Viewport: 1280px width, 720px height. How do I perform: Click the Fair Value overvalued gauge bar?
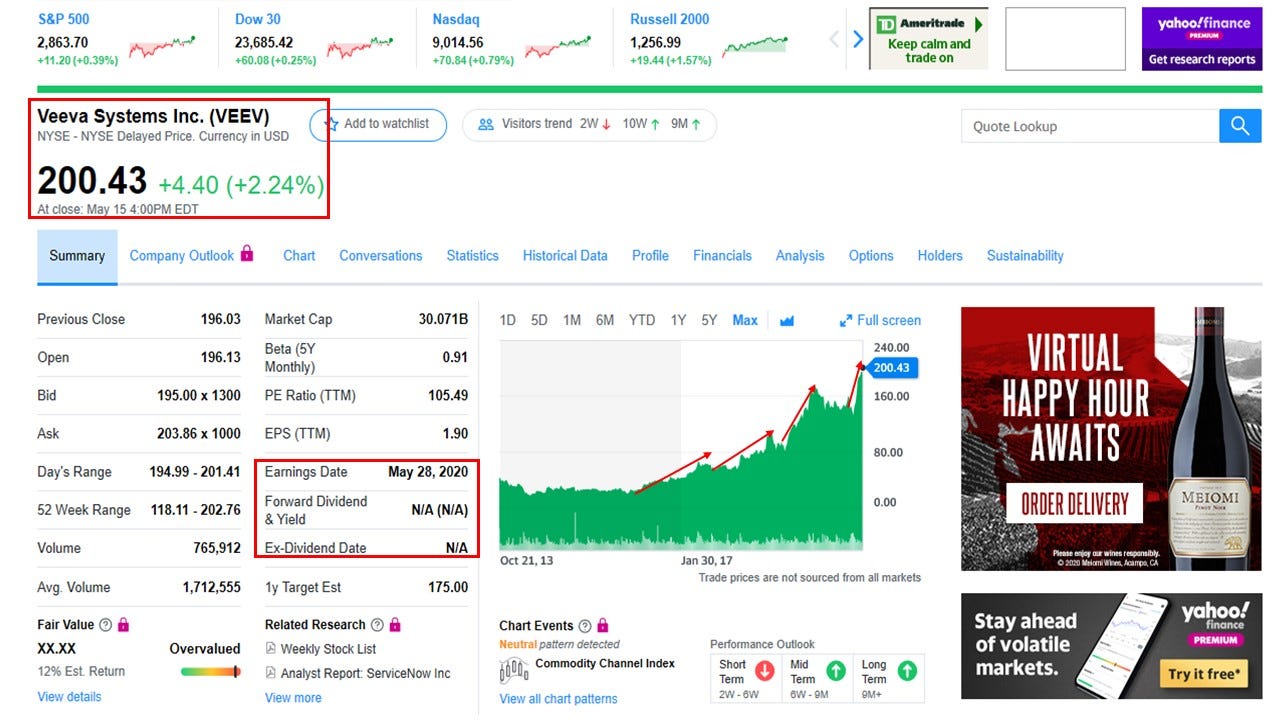[210, 672]
